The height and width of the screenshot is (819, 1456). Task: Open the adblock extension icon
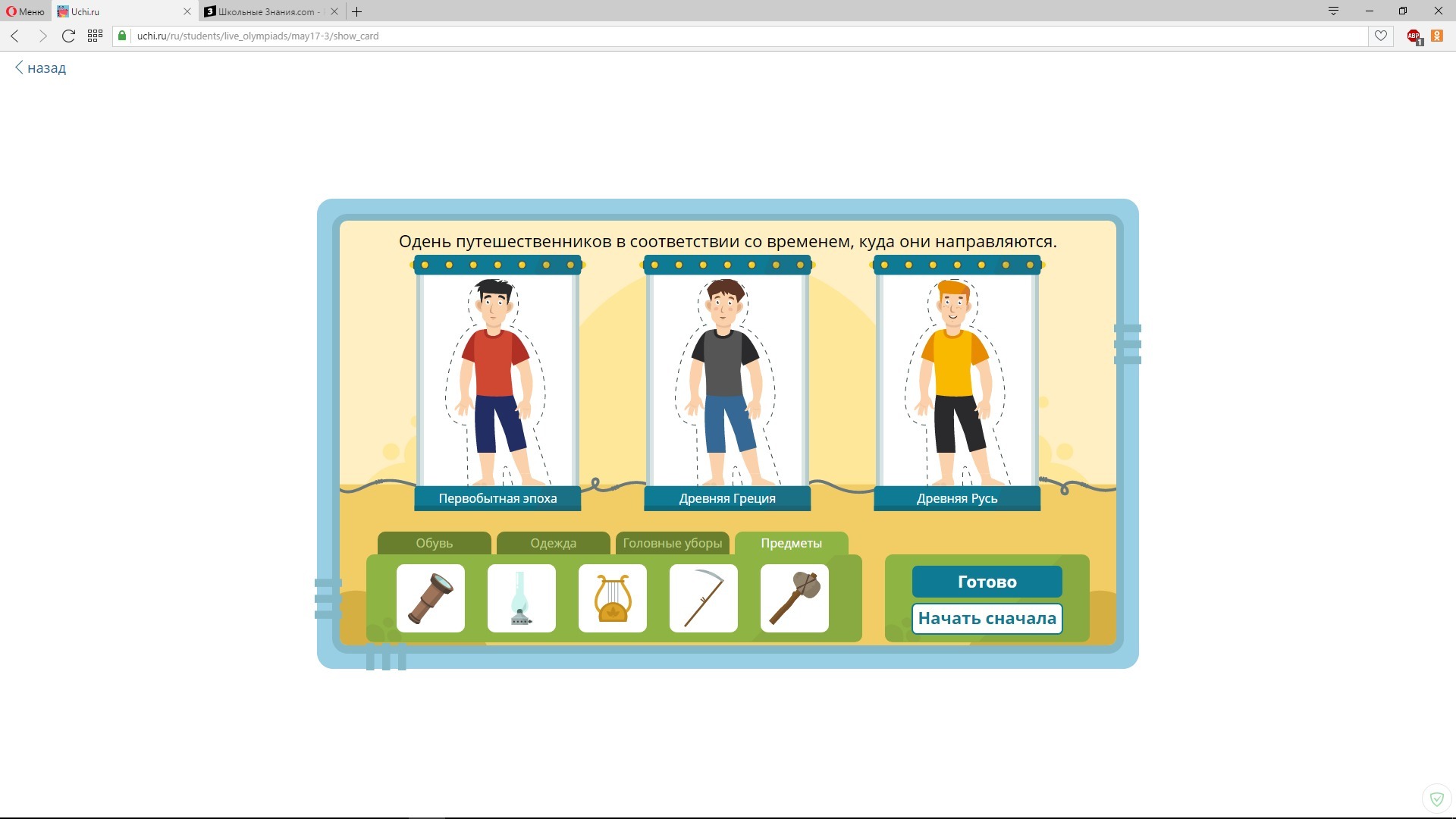(x=1414, y=36)
